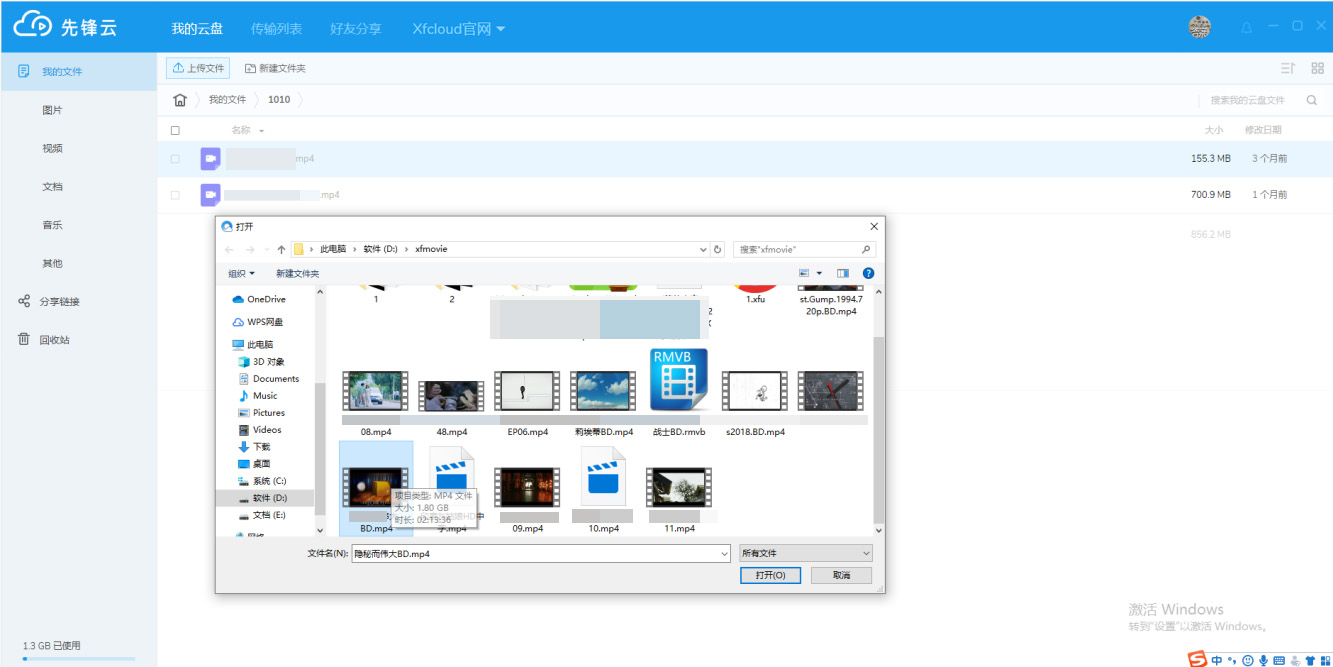1333x667 pixels.
Task: Toggle the preview pane icon in the dialog
Action: point(842,273)
